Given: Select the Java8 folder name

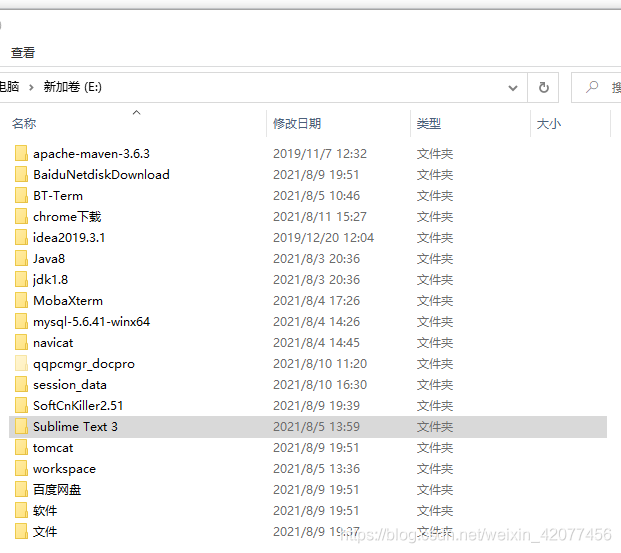Looking at the screenshot, I should [x=49, y=258].
